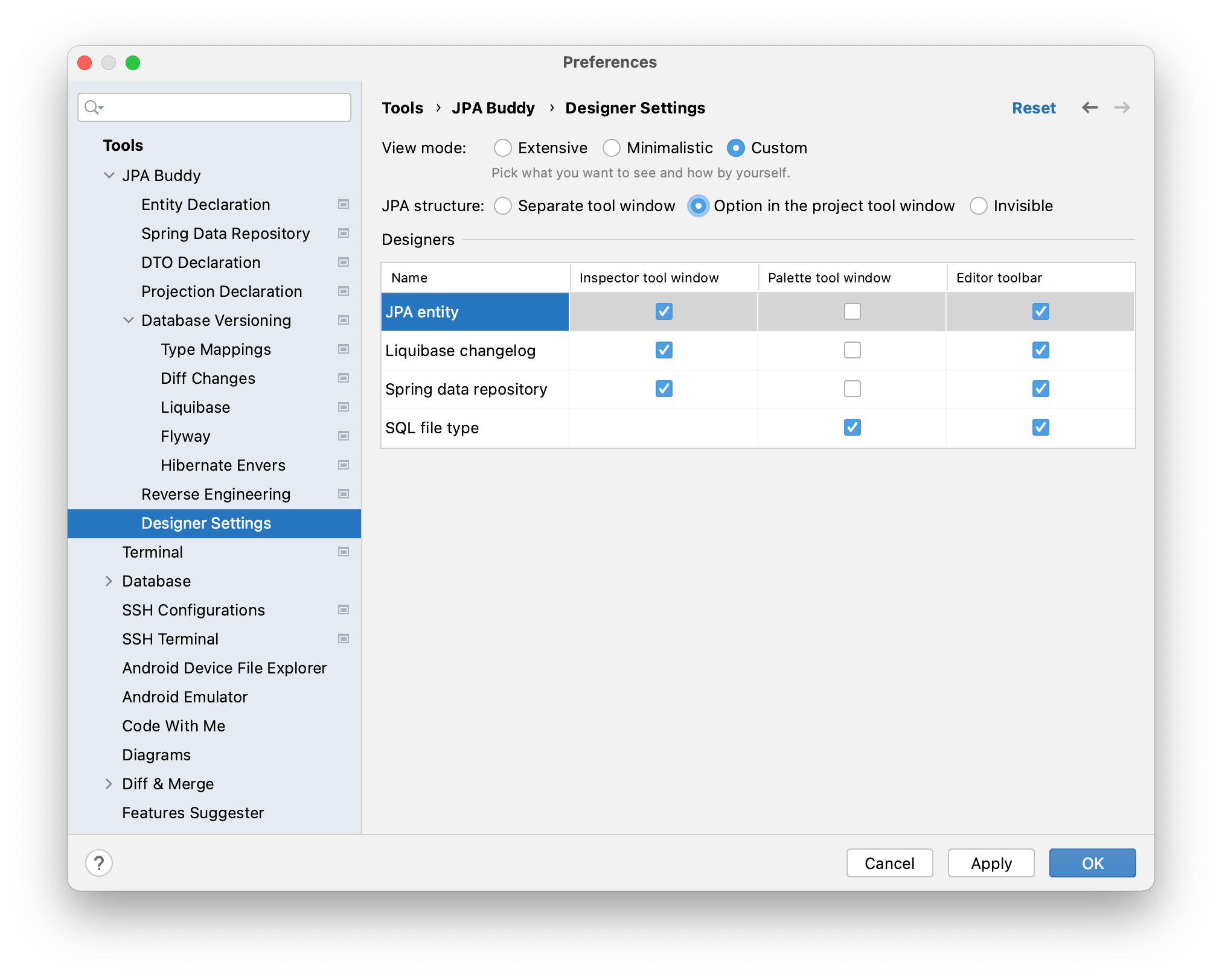Open Reverse Engineering settings
Screen dimensions: 1222x980
(x=216, y=494)
